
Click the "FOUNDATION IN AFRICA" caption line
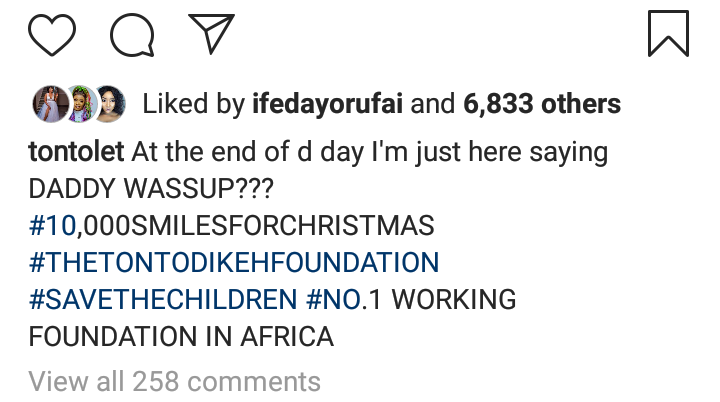click(180, 336)
